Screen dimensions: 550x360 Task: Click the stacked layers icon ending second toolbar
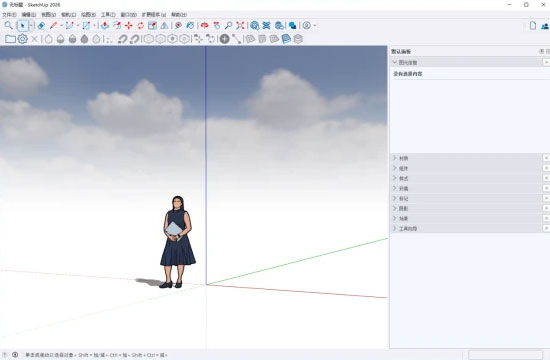coord(298,39)
